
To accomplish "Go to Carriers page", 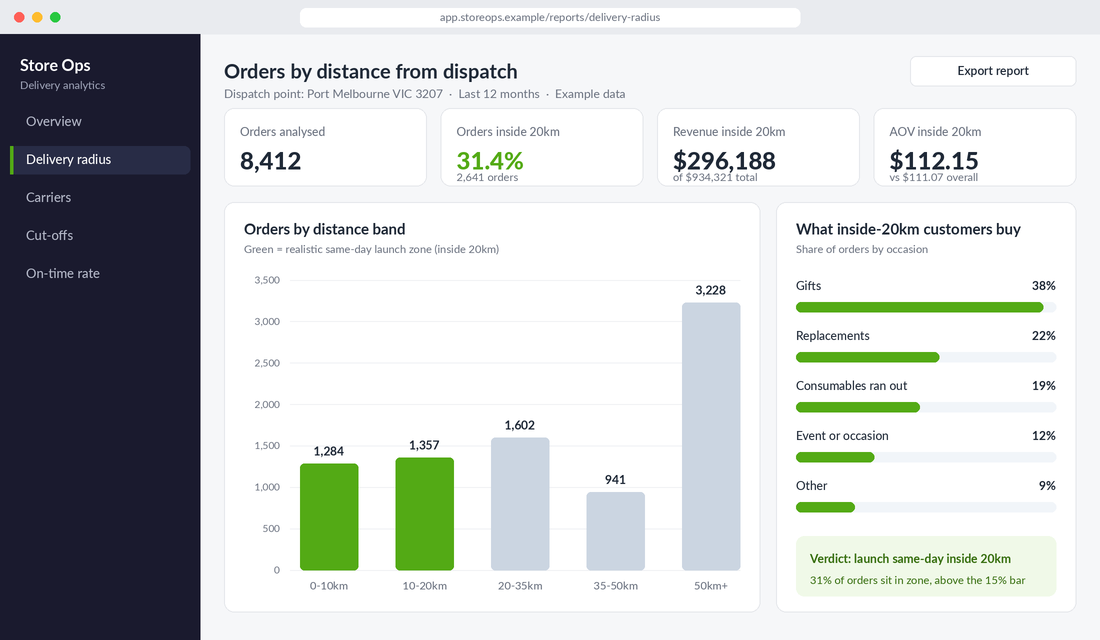I will (100, 198).
